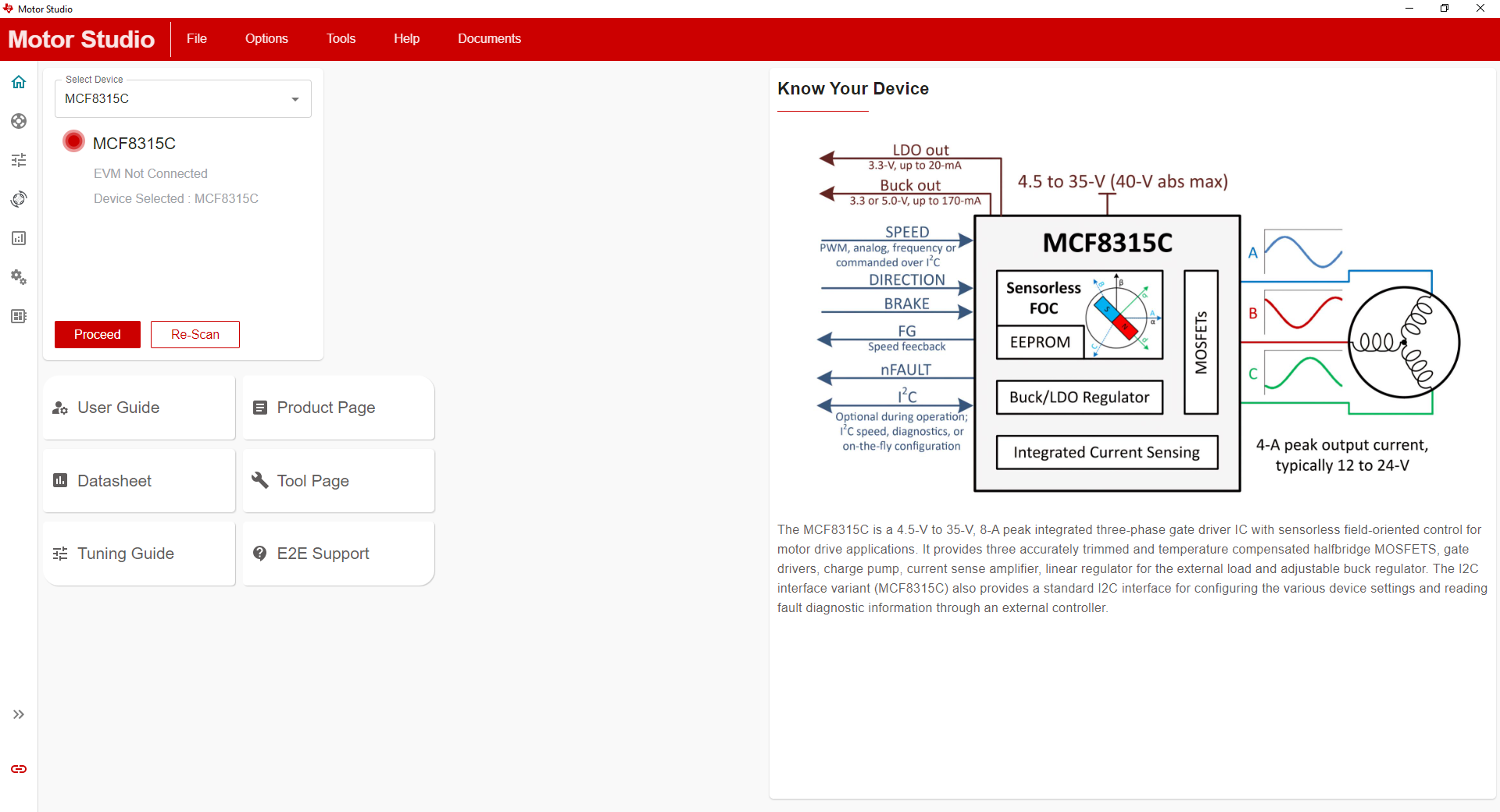The image size is (1500, 812).
Task: Open the bar chart sidebar icon
Action: pos(19,238)
